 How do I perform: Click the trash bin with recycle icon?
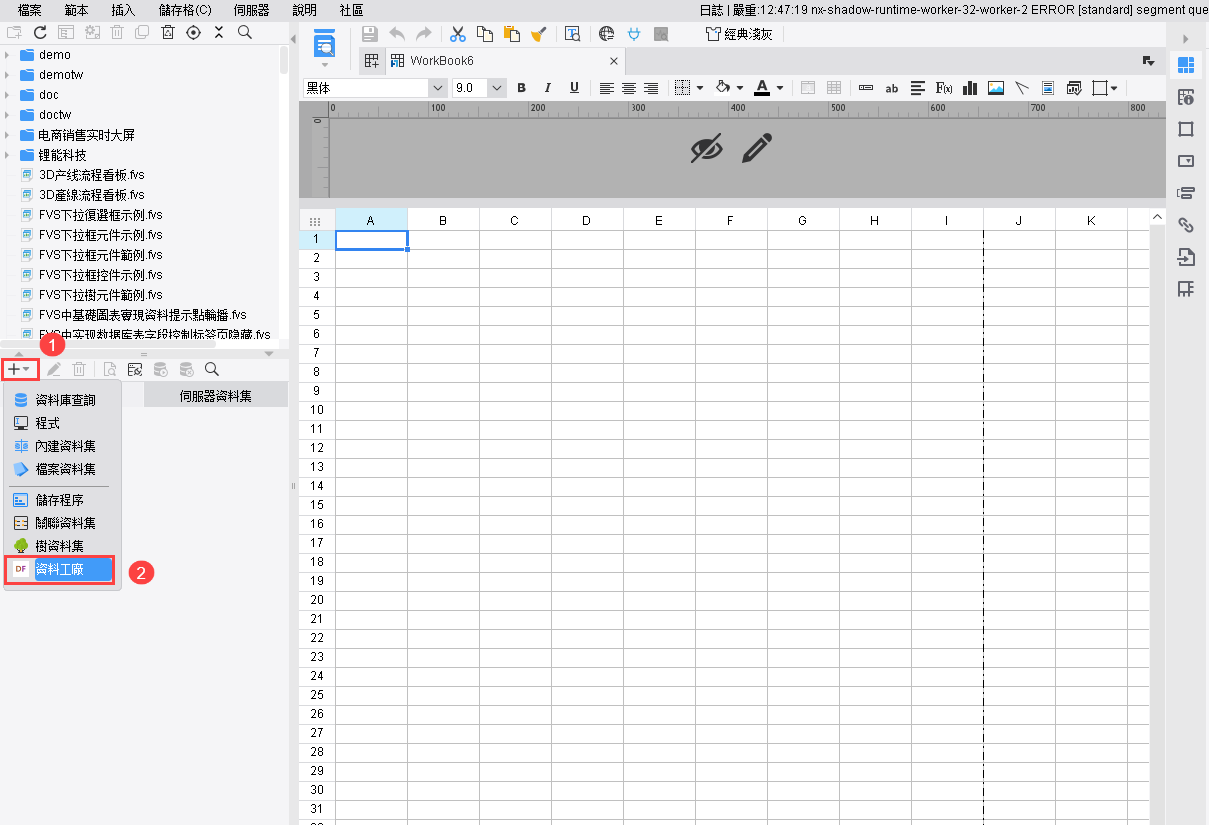pyautogui.click(x=168, y=32)
